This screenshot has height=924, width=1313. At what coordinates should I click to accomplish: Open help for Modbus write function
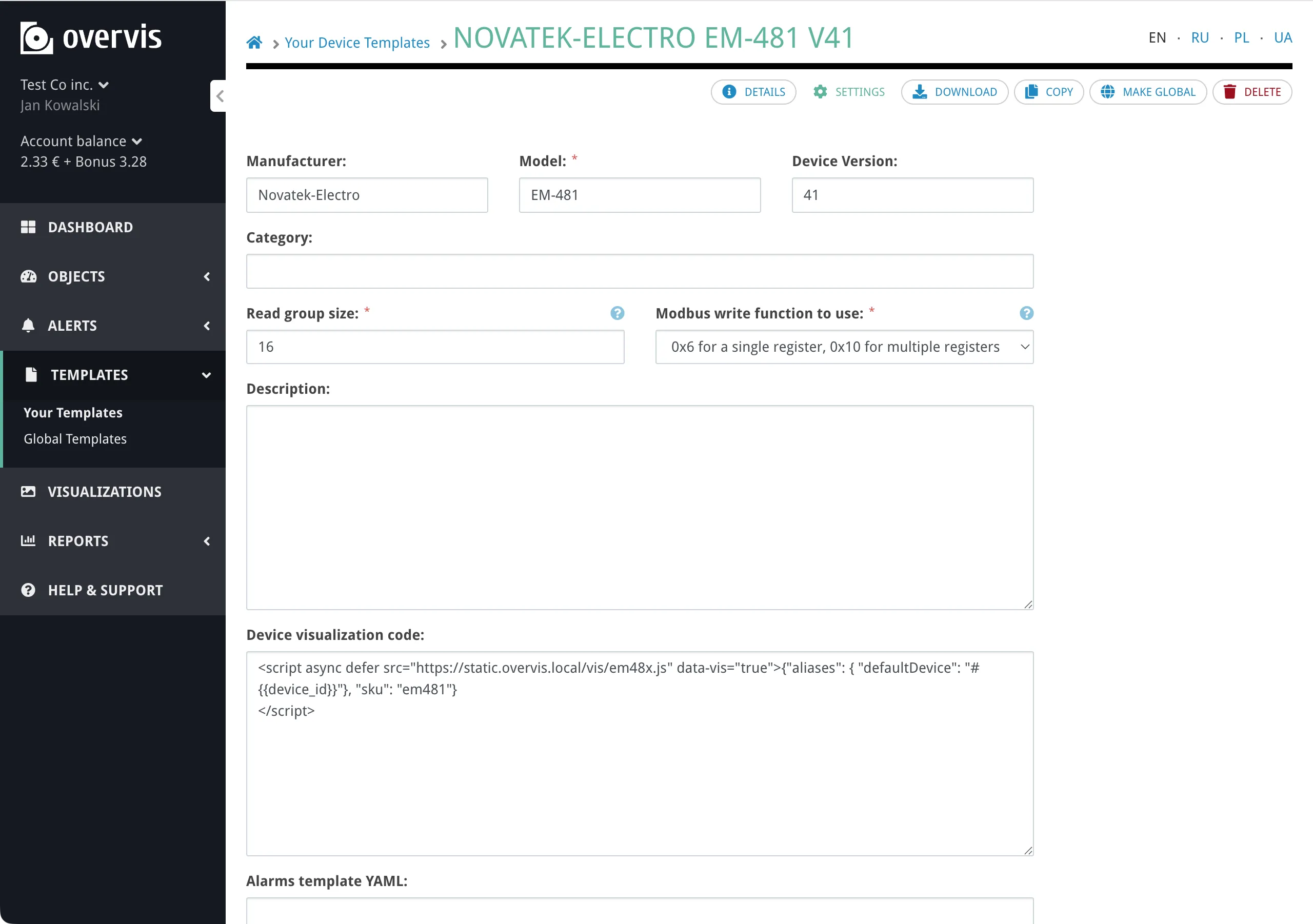click(x=1026, y=313)
